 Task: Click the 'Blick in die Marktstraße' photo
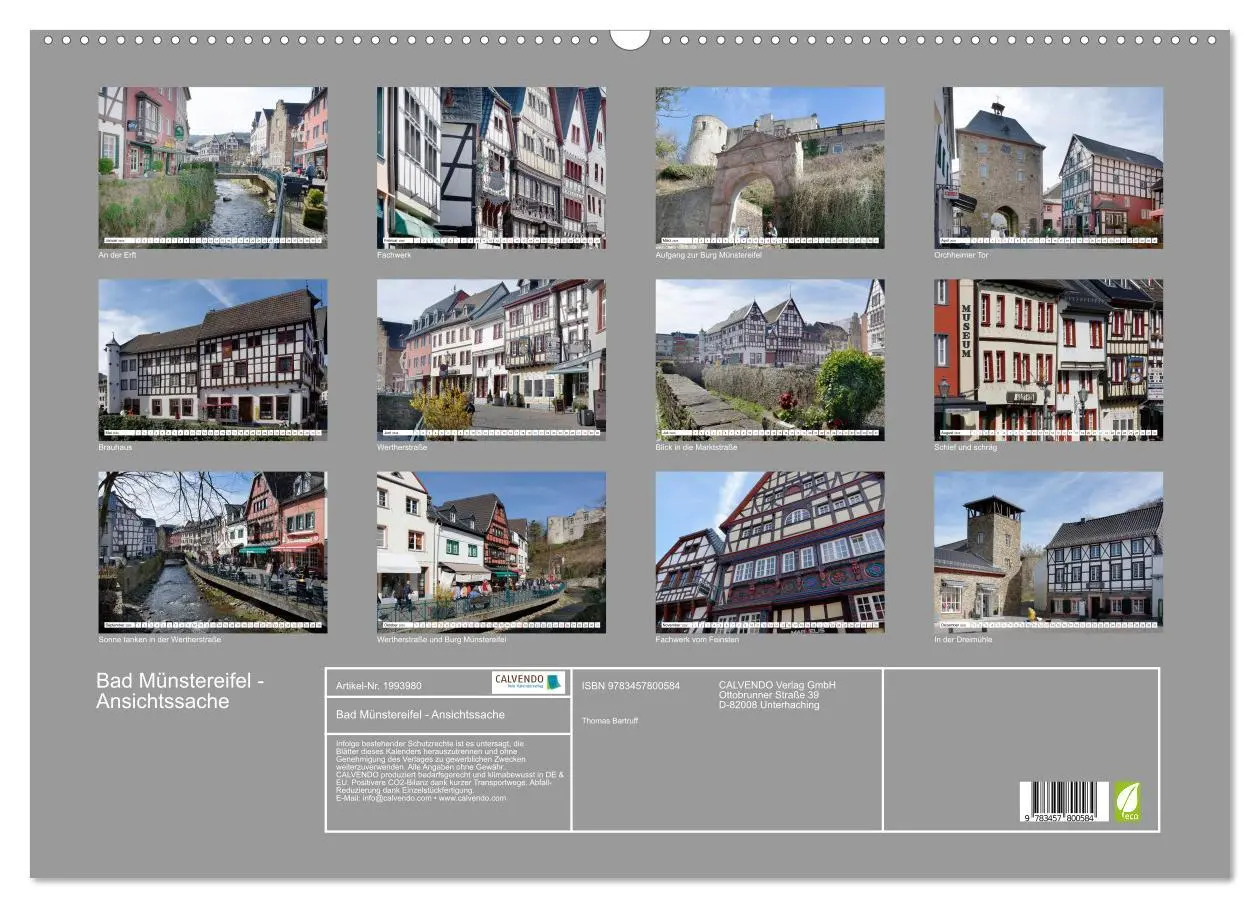coord(770,360)
